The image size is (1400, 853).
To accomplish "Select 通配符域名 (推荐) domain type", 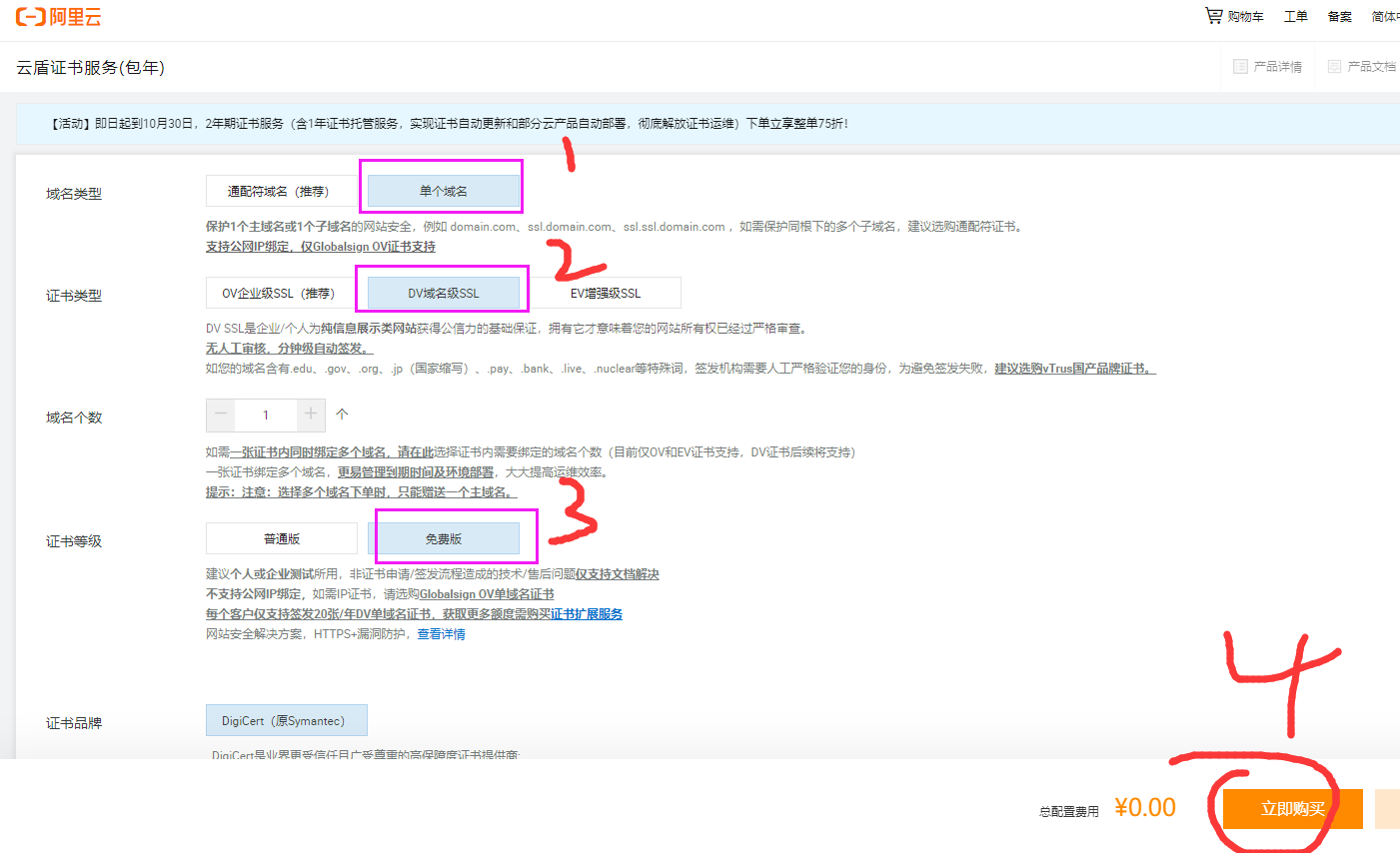I will pyautogui.click(x=281, y=191).
